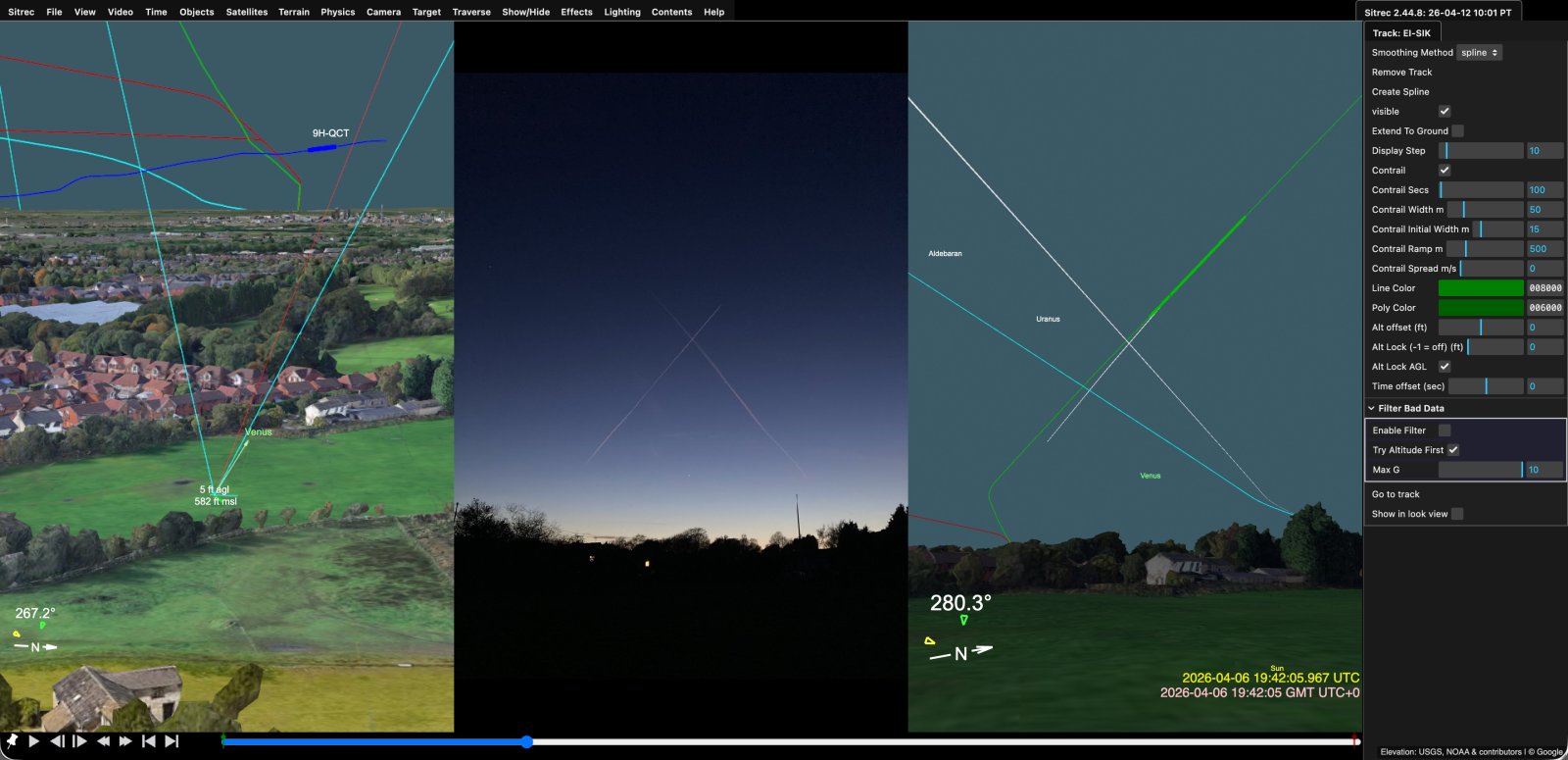The image size is (1568, 760).
Task: Open the Satellites menu
Action: click(247, 12)
